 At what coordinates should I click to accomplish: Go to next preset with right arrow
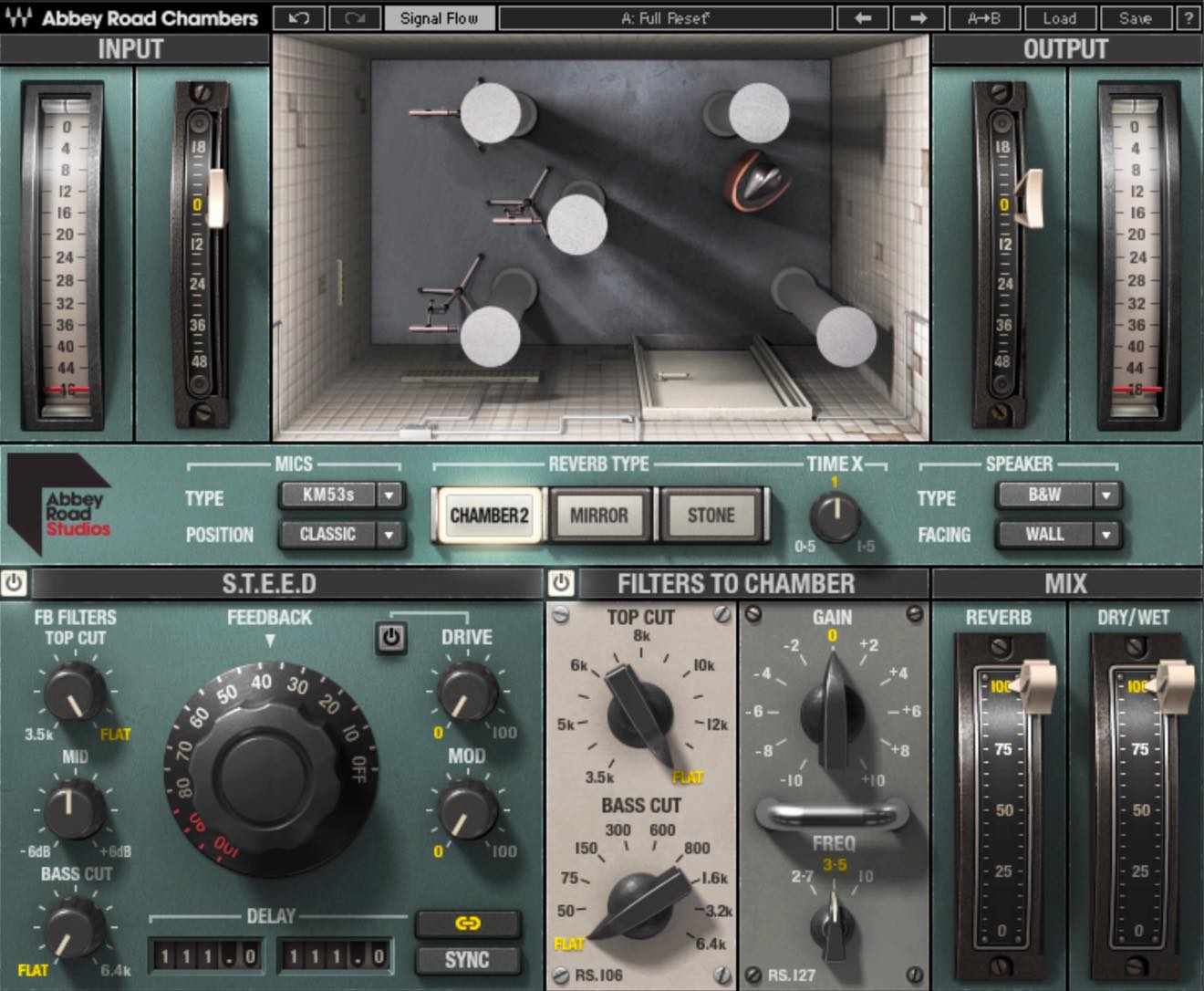click(x=918, y=17)
